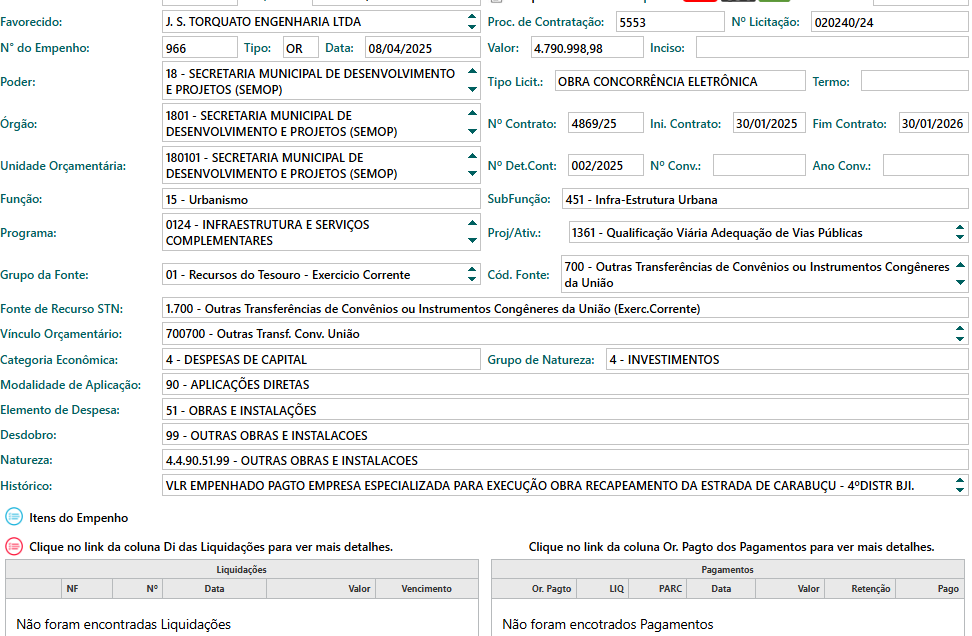Click the Retenção column header in Pagamentos
The image size is (972, 636).
click(x=860, y=588)
